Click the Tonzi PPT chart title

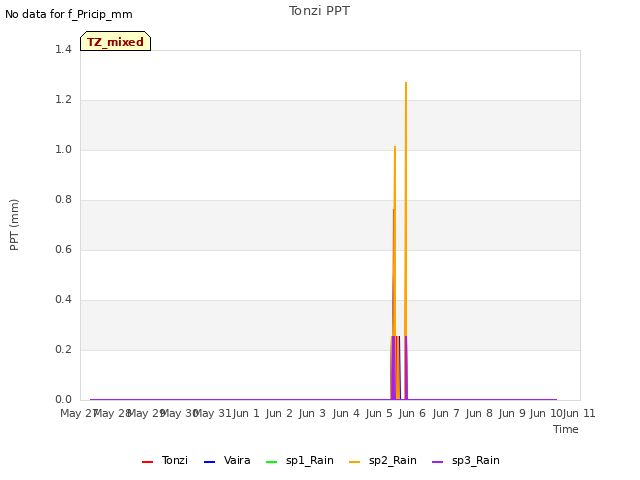click(319, 11)
